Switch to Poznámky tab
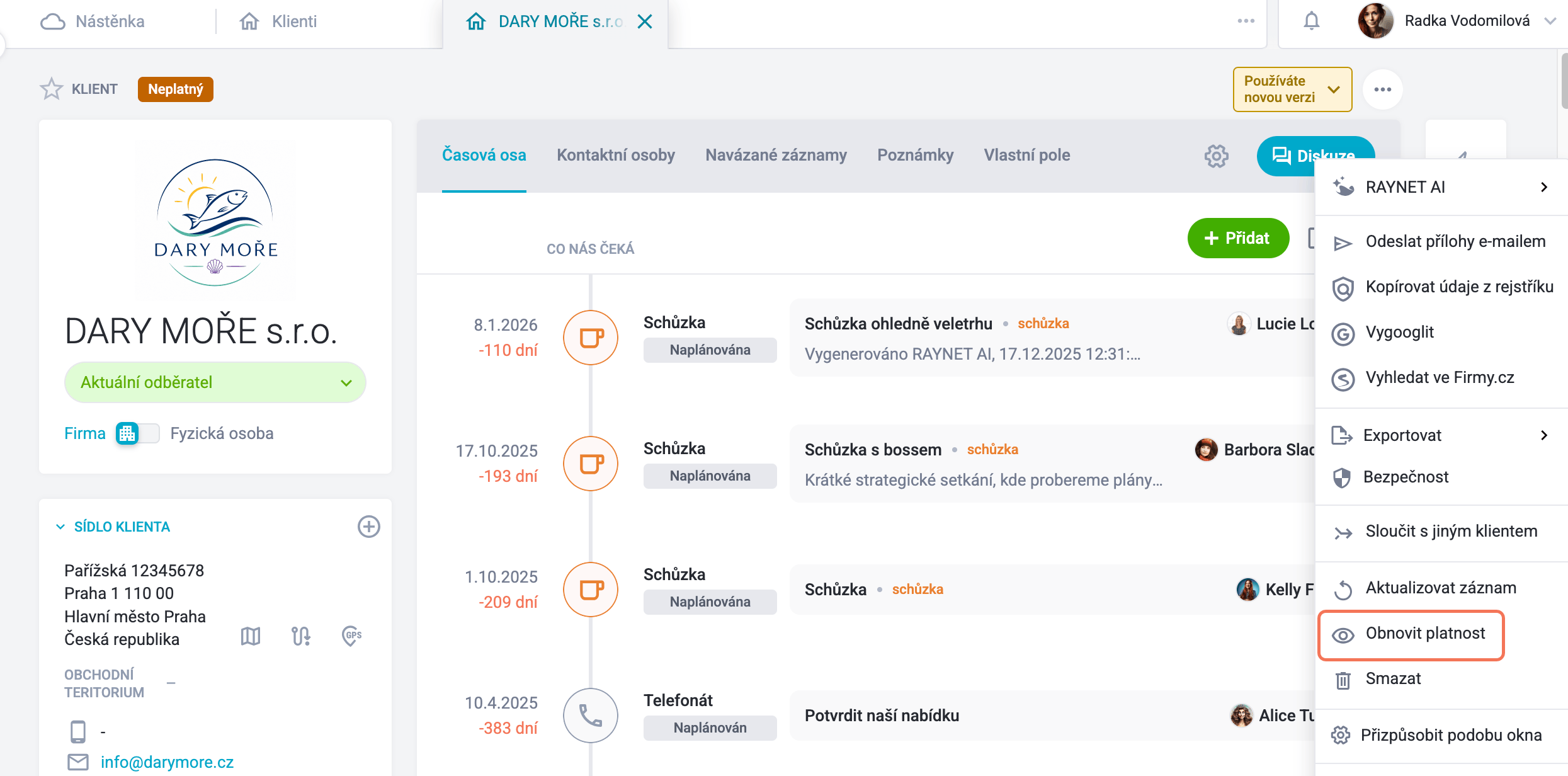Viewport: 1568px width, 776px height. coord(915,155)
